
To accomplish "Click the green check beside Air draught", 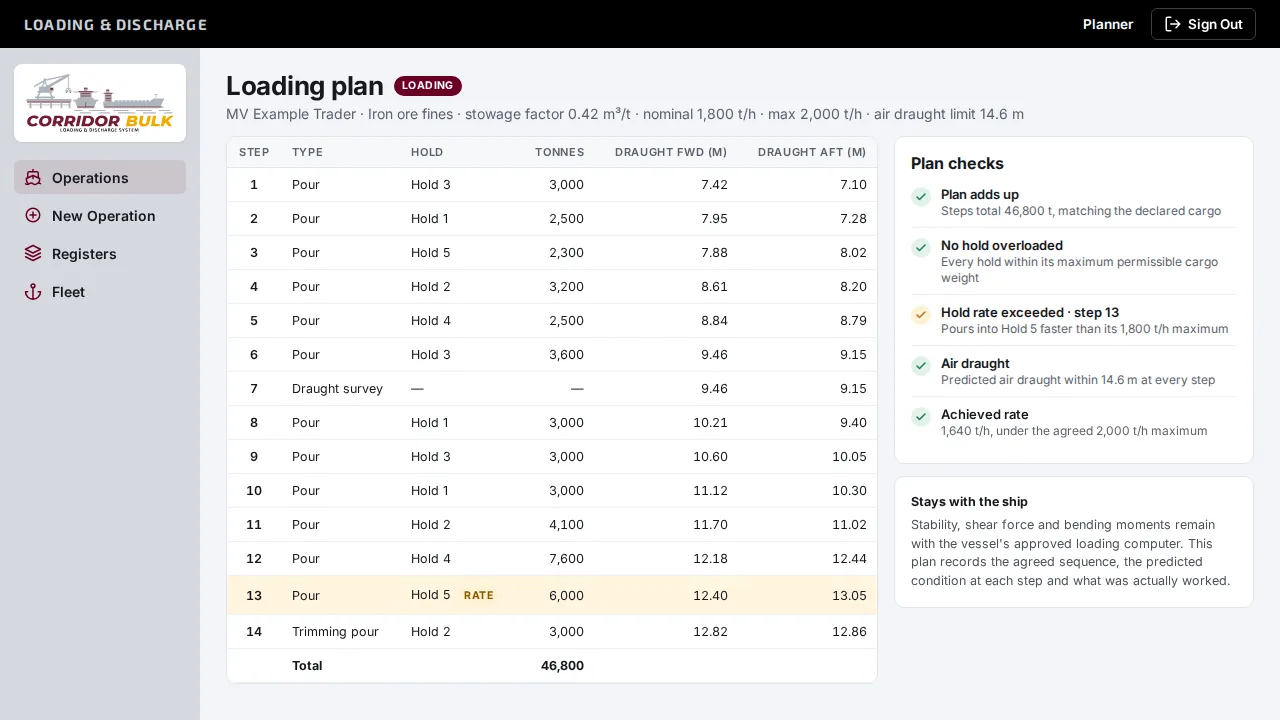I will pos(921,366).
